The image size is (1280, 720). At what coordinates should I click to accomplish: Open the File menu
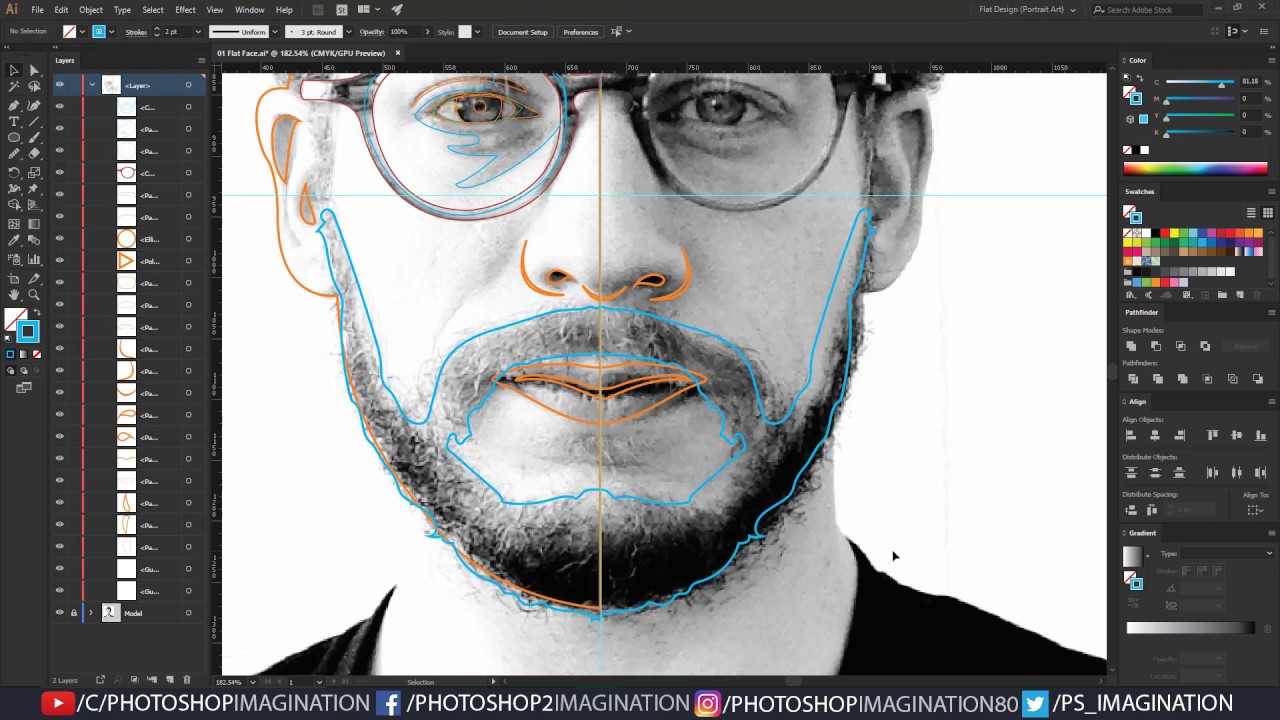click(x=37, y=10)
